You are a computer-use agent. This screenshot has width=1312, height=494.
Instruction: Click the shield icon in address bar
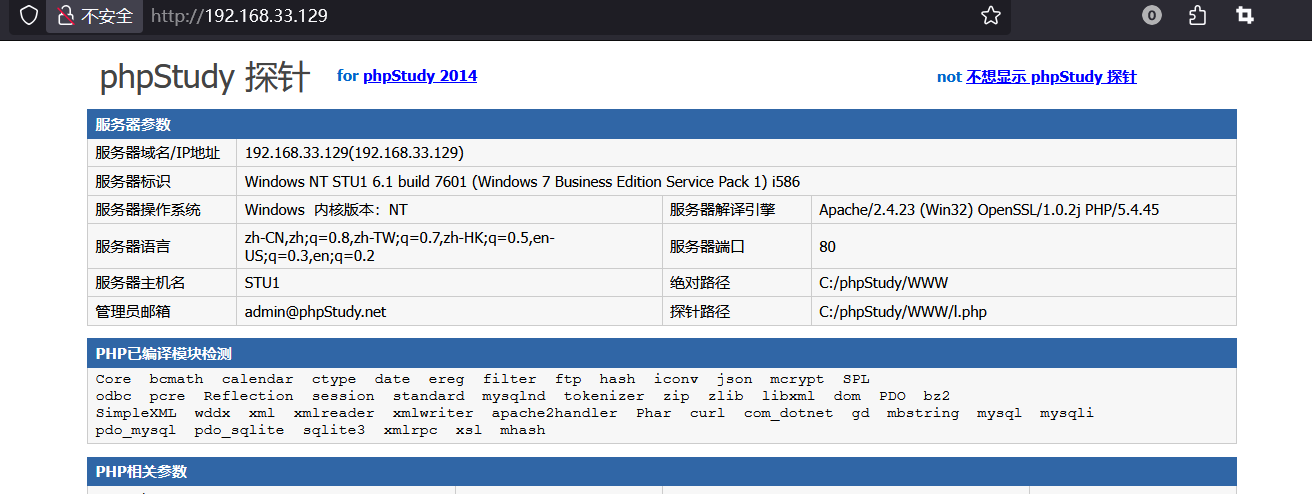[29, 16]
